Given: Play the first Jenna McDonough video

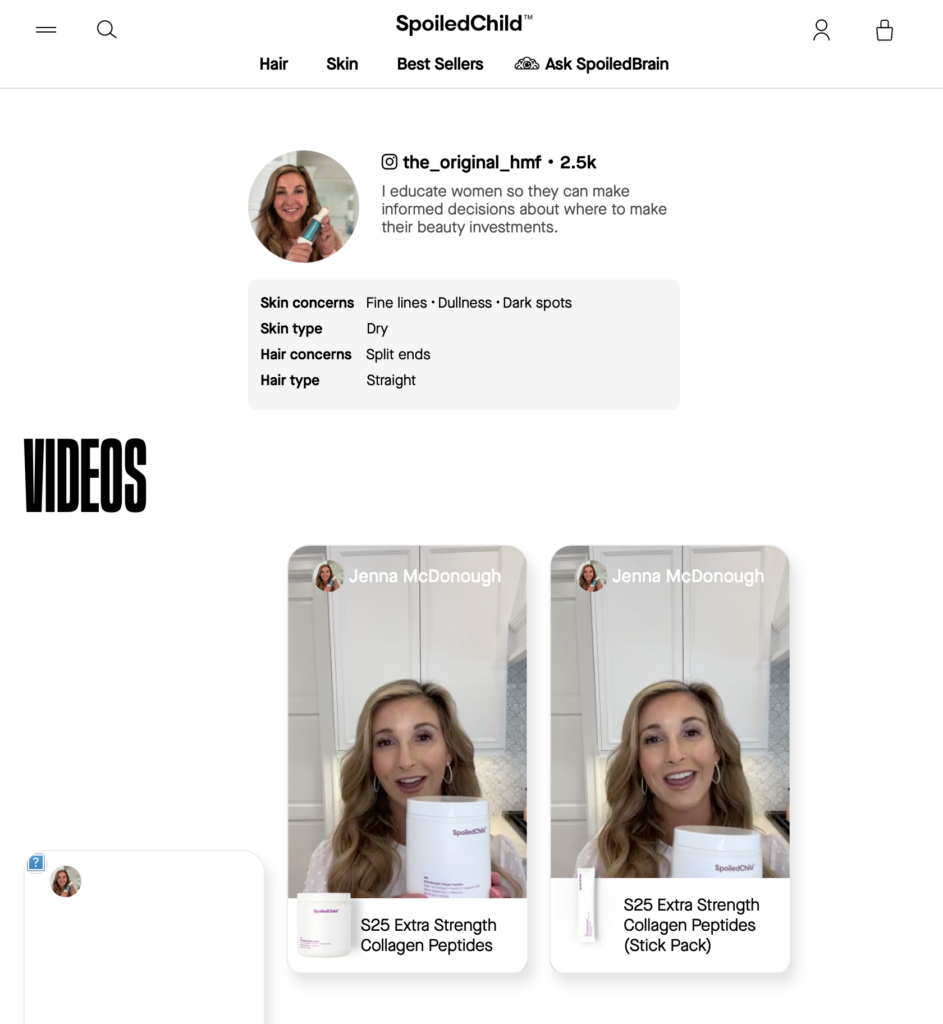Looking at the screenshot, I should tap(408, 722).
